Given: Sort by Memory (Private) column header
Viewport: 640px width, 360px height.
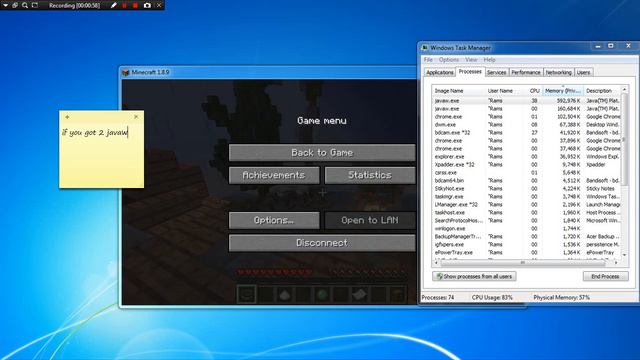Looking at the screenshot, I should [563, 91].
